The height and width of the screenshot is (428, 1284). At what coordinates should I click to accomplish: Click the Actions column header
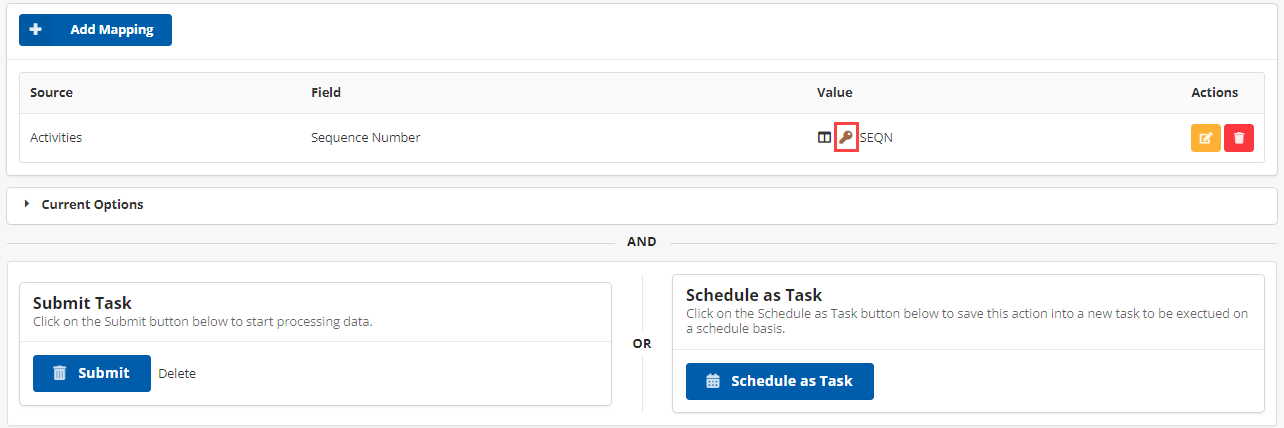(x=1214, y=92)
